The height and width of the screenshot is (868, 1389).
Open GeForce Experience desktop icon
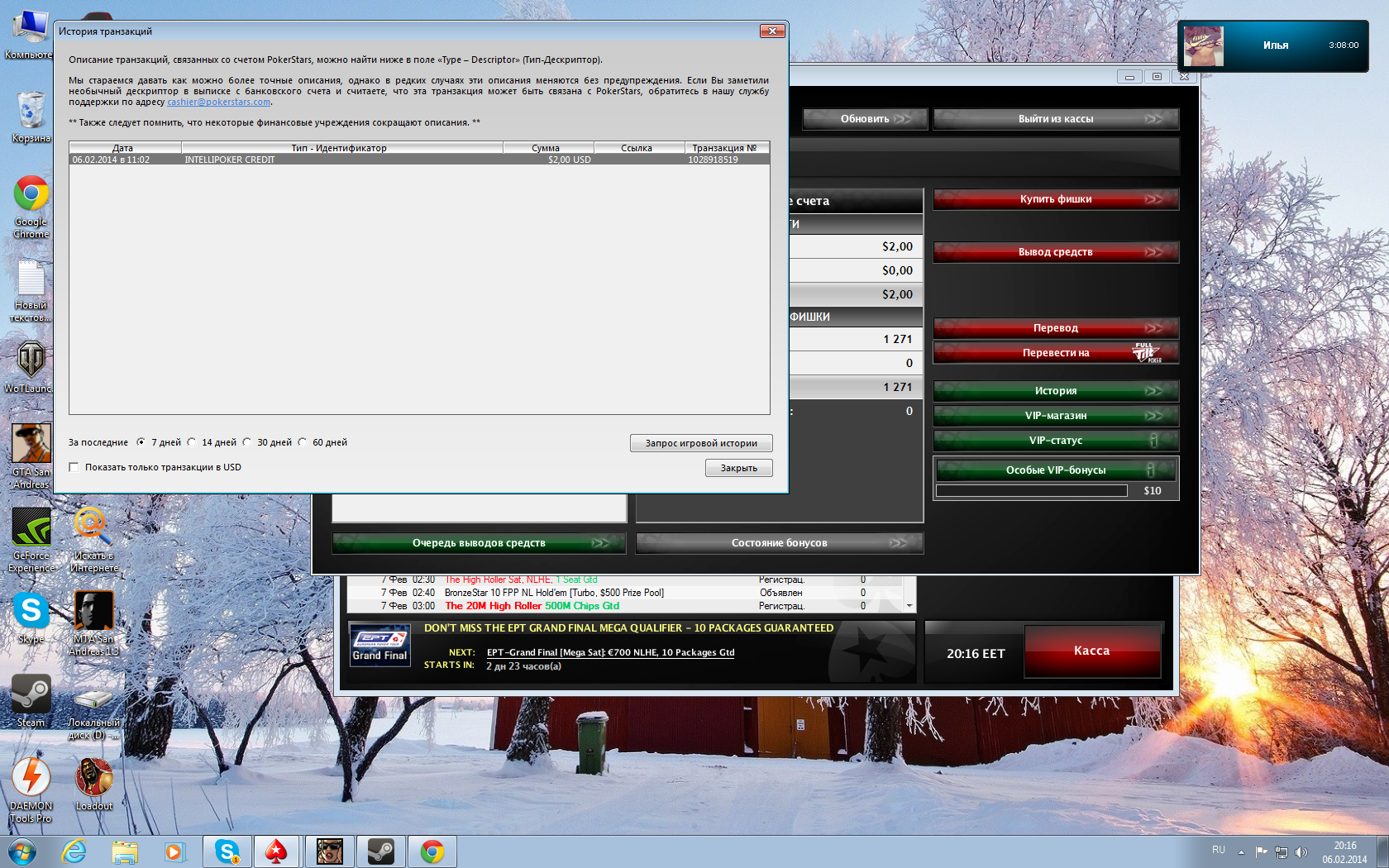click(x=31, y=541)
